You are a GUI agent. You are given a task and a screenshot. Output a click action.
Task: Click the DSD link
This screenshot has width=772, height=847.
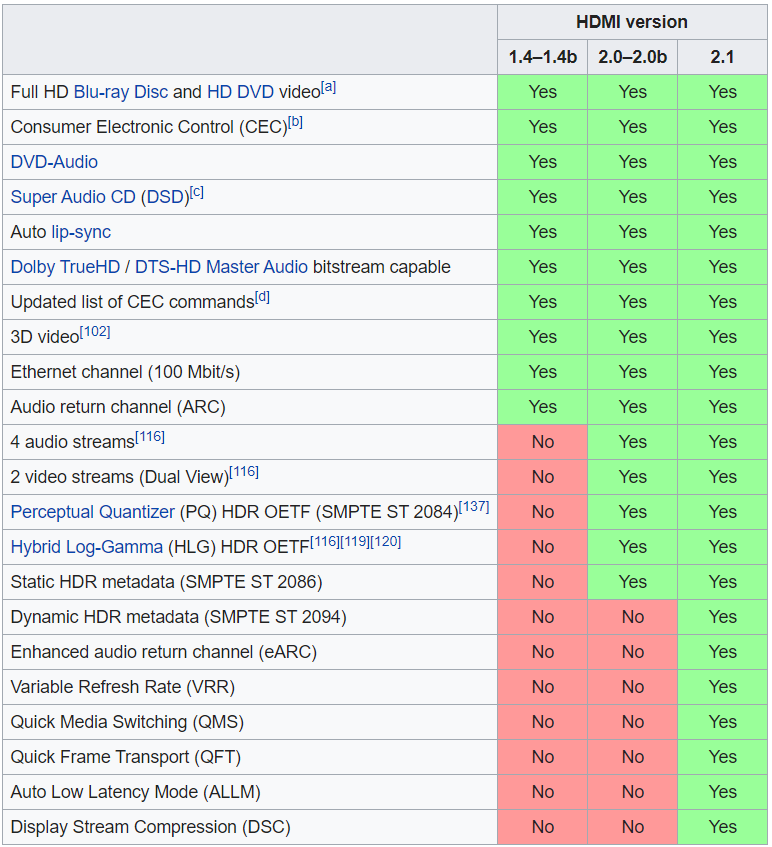click(x=165, y=197)
